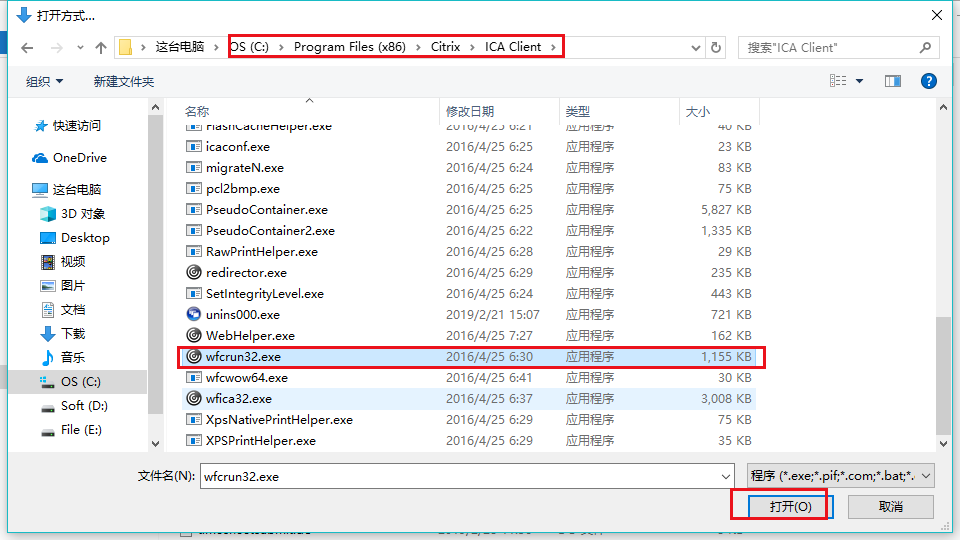This screenshot has width=960, height=540.
Task: Open 文档 folder in sidebar
Action: coord(63,309)
